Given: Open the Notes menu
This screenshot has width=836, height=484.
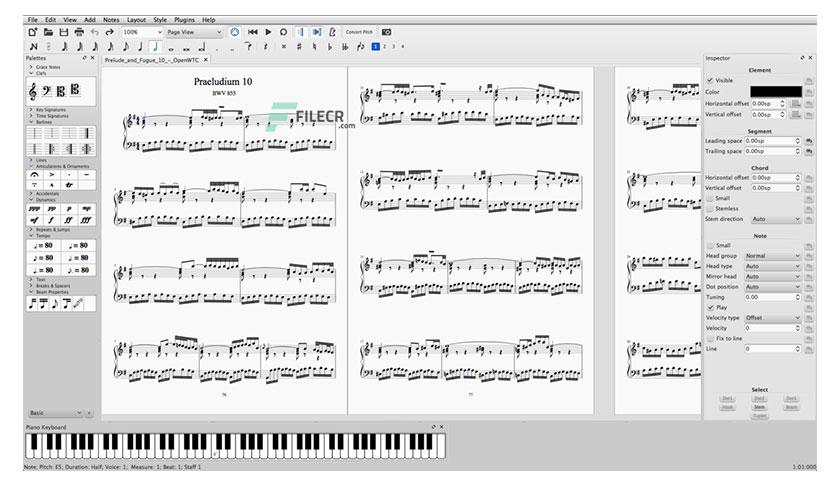Looking at the screenshot, I should 111,20.
